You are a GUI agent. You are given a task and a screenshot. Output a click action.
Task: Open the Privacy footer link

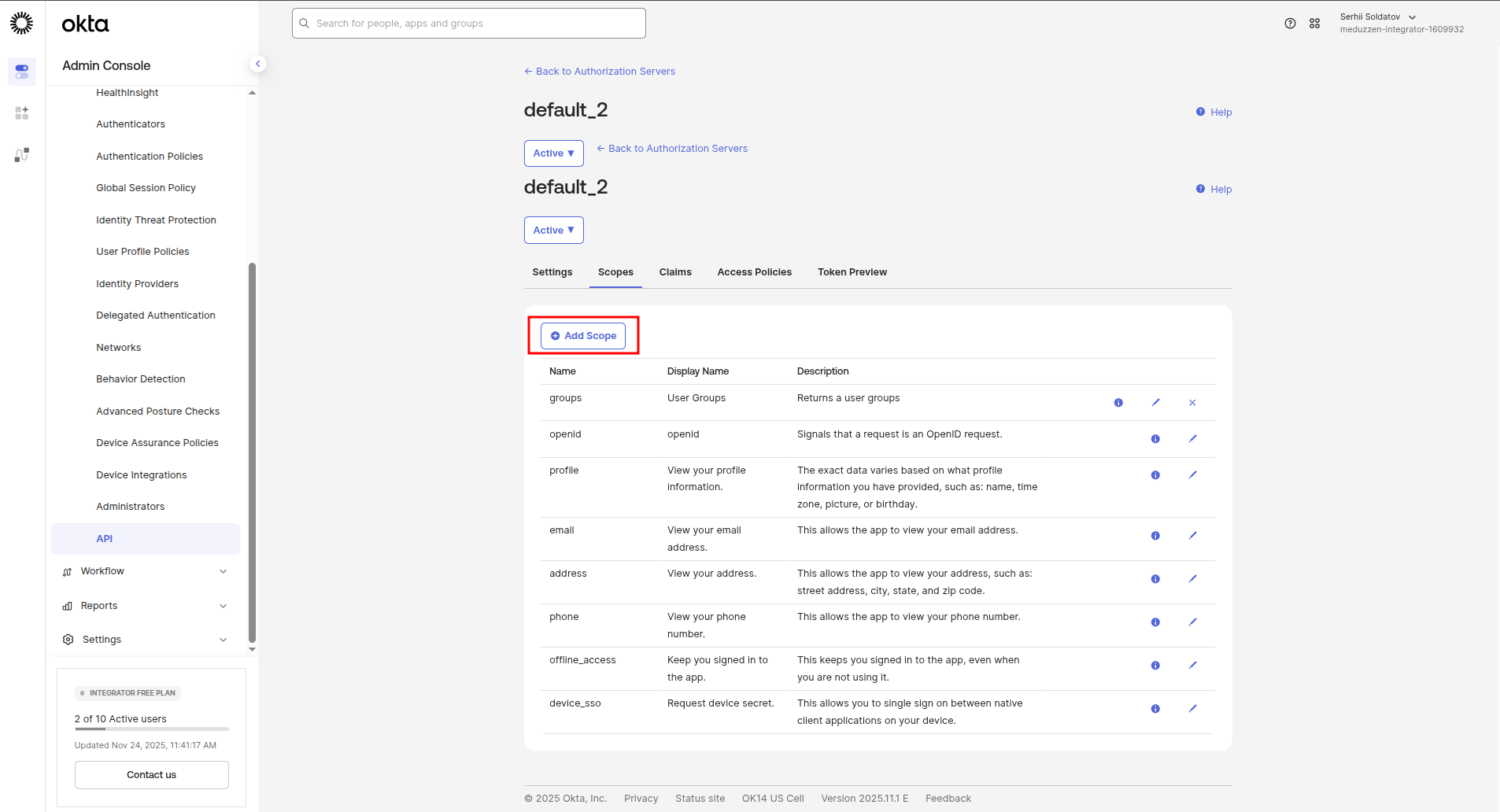coord(641,799)
